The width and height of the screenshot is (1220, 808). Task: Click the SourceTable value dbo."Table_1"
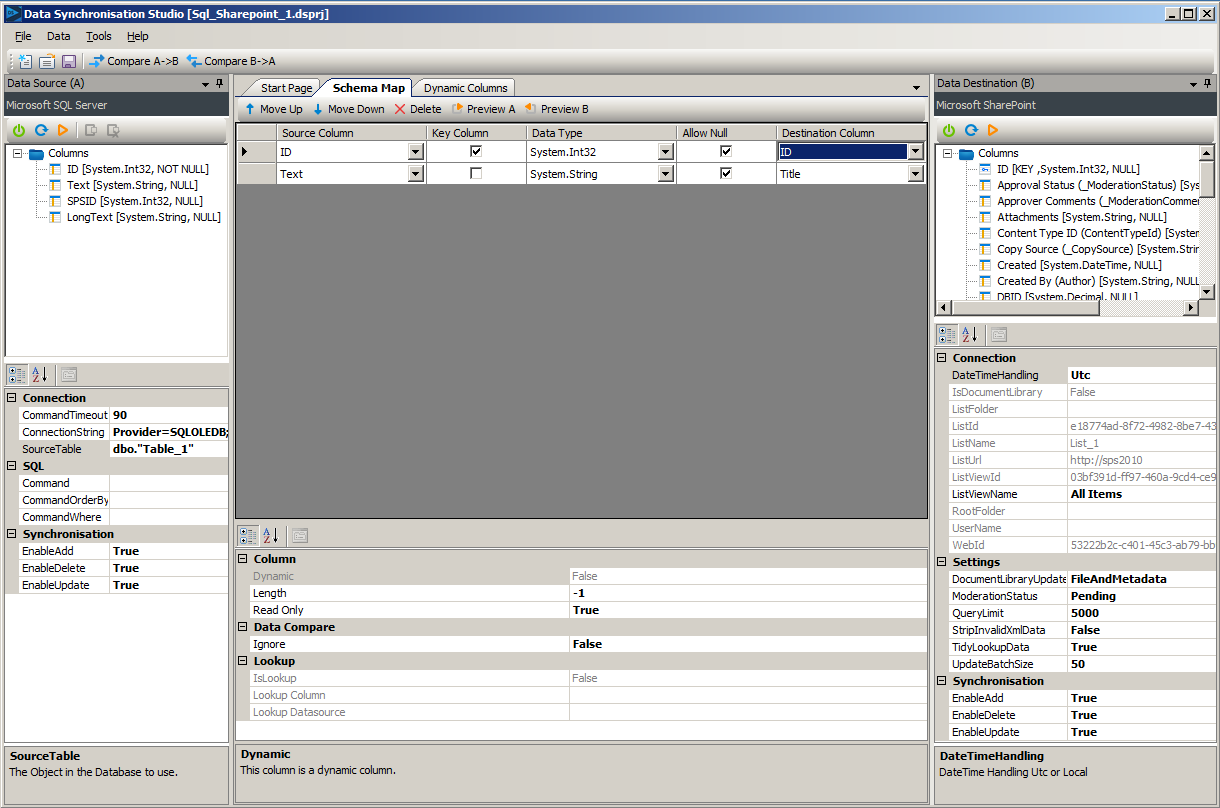click(x=169, y=449)
